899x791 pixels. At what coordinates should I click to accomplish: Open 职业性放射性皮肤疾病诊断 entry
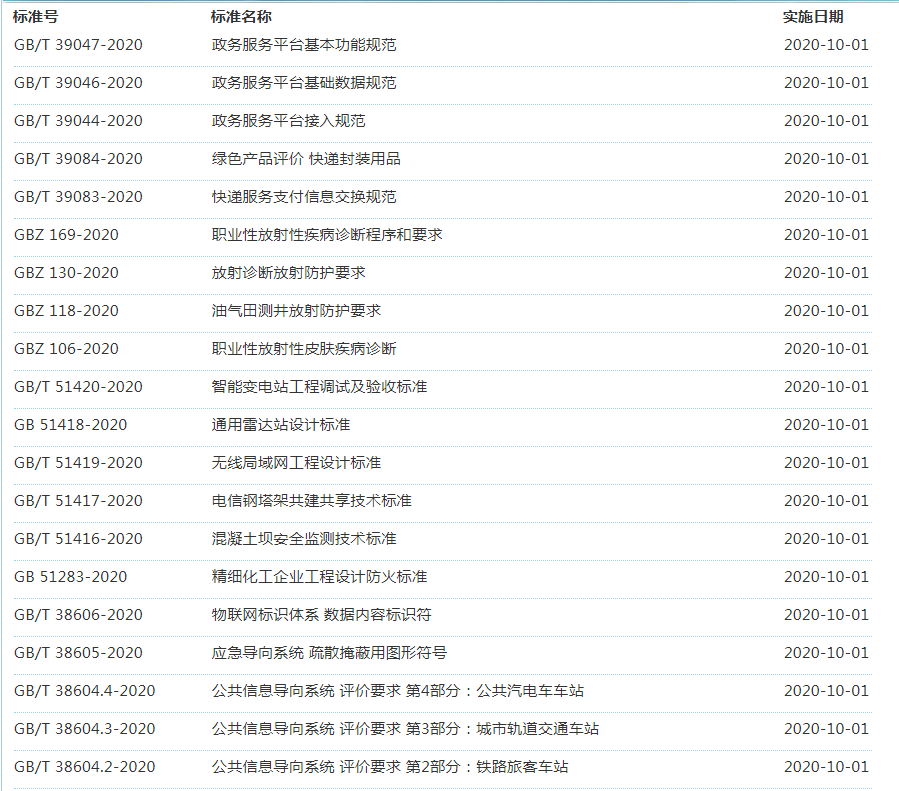(x=304, y=349)
